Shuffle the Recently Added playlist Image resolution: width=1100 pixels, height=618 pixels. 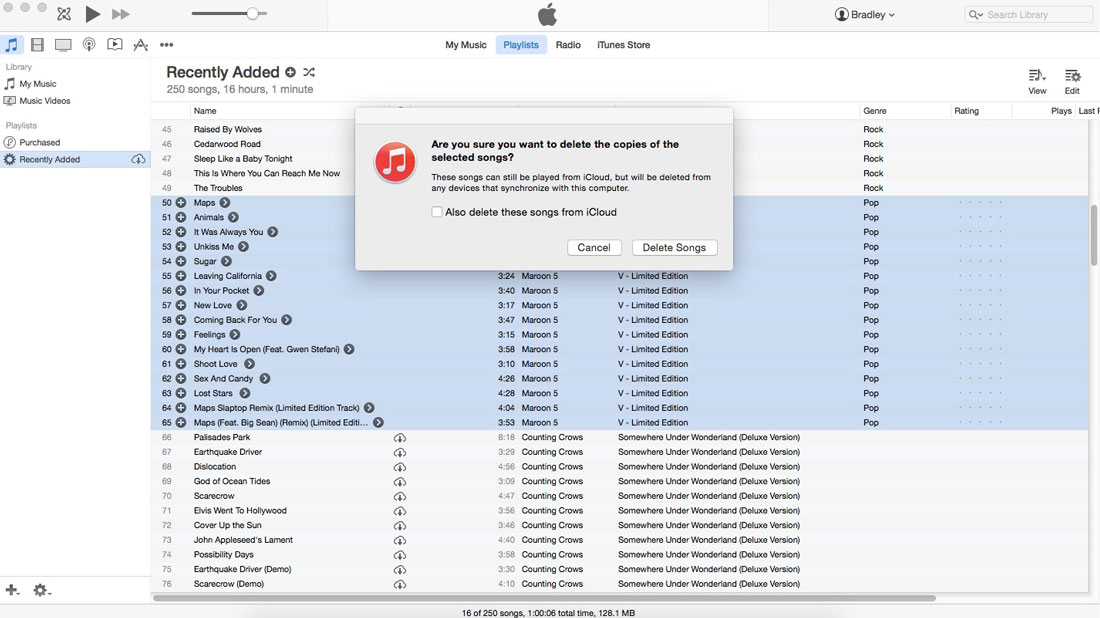click(309, 72)
